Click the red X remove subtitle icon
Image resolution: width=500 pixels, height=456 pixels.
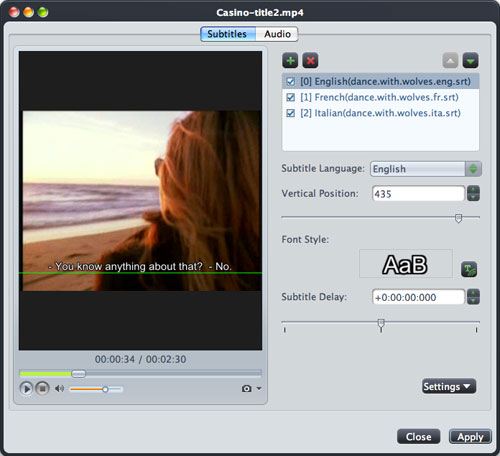click(x=310, y=61)
